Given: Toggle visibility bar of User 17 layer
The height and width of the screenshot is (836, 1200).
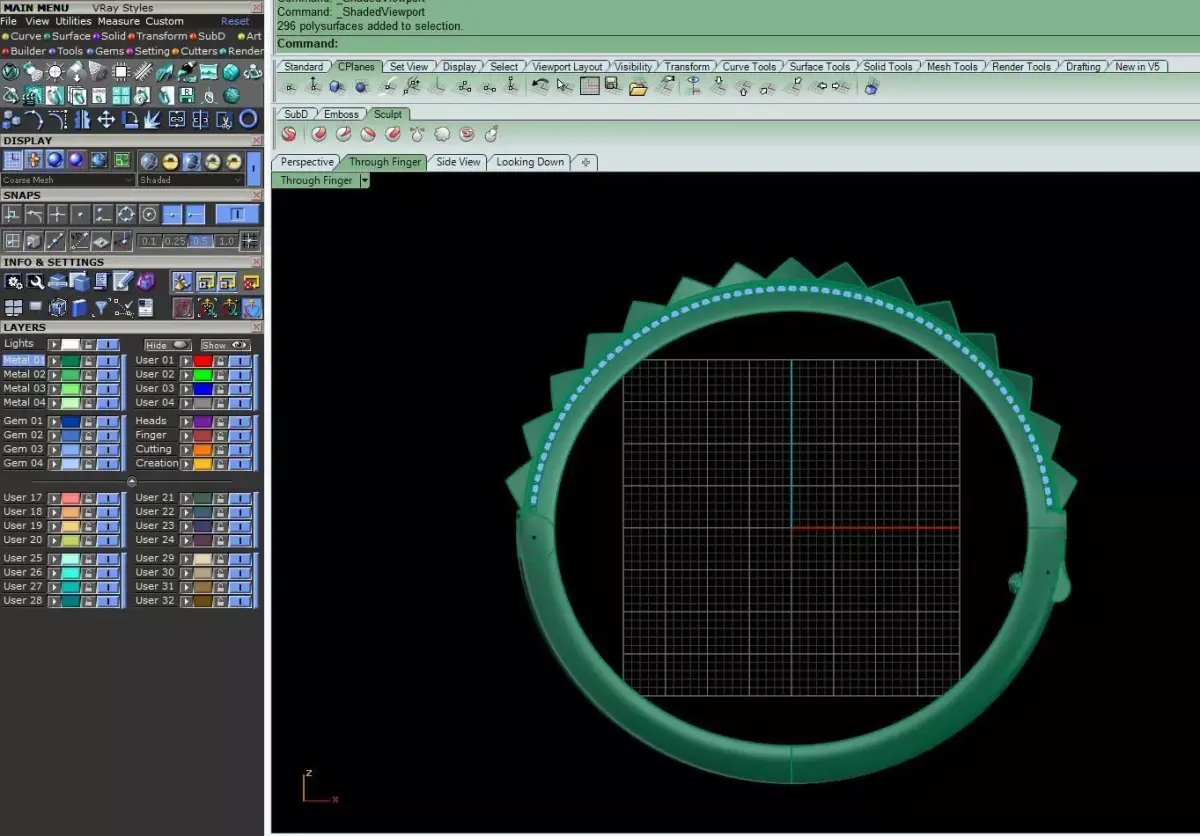Looking at the screenshot, I should 108,497.
